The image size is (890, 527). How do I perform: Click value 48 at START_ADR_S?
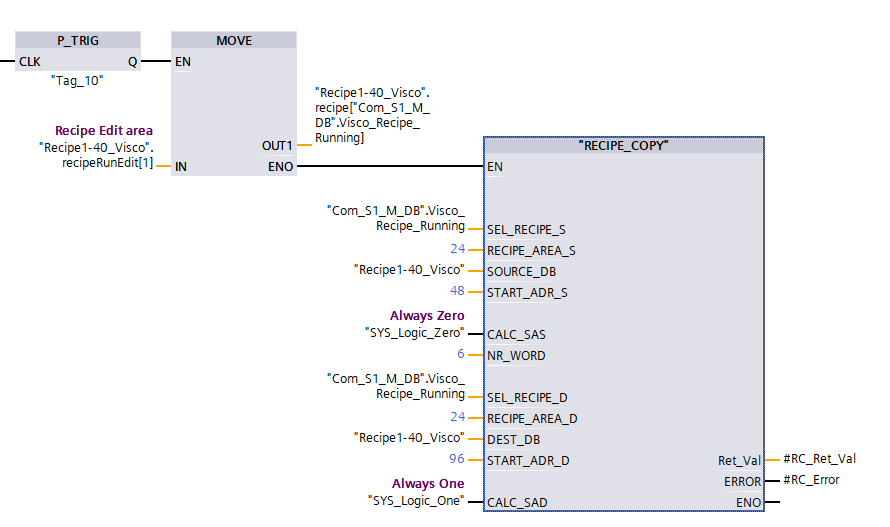[457, 291]
